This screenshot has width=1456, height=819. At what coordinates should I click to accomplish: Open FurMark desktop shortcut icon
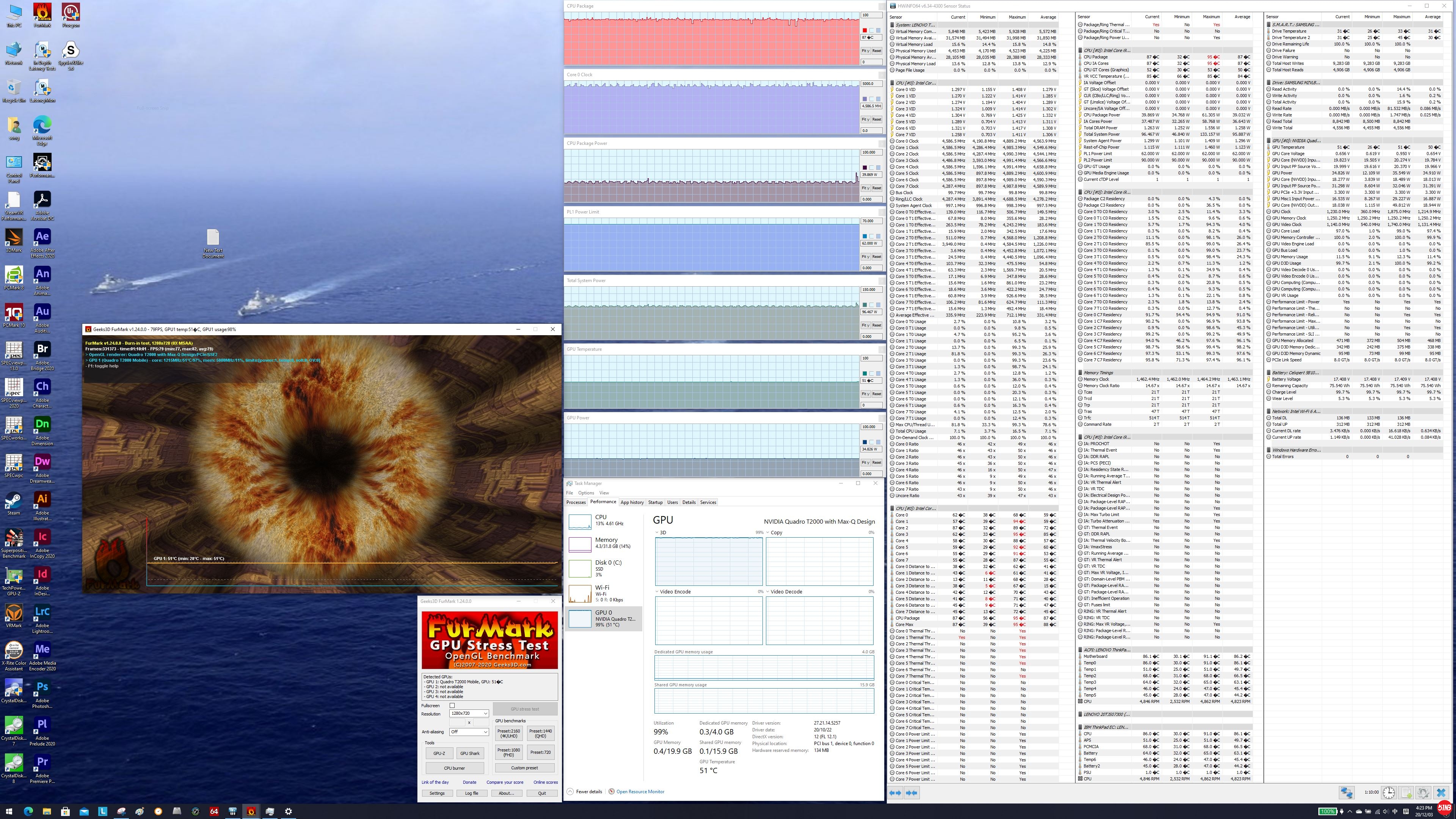[42, 15]
